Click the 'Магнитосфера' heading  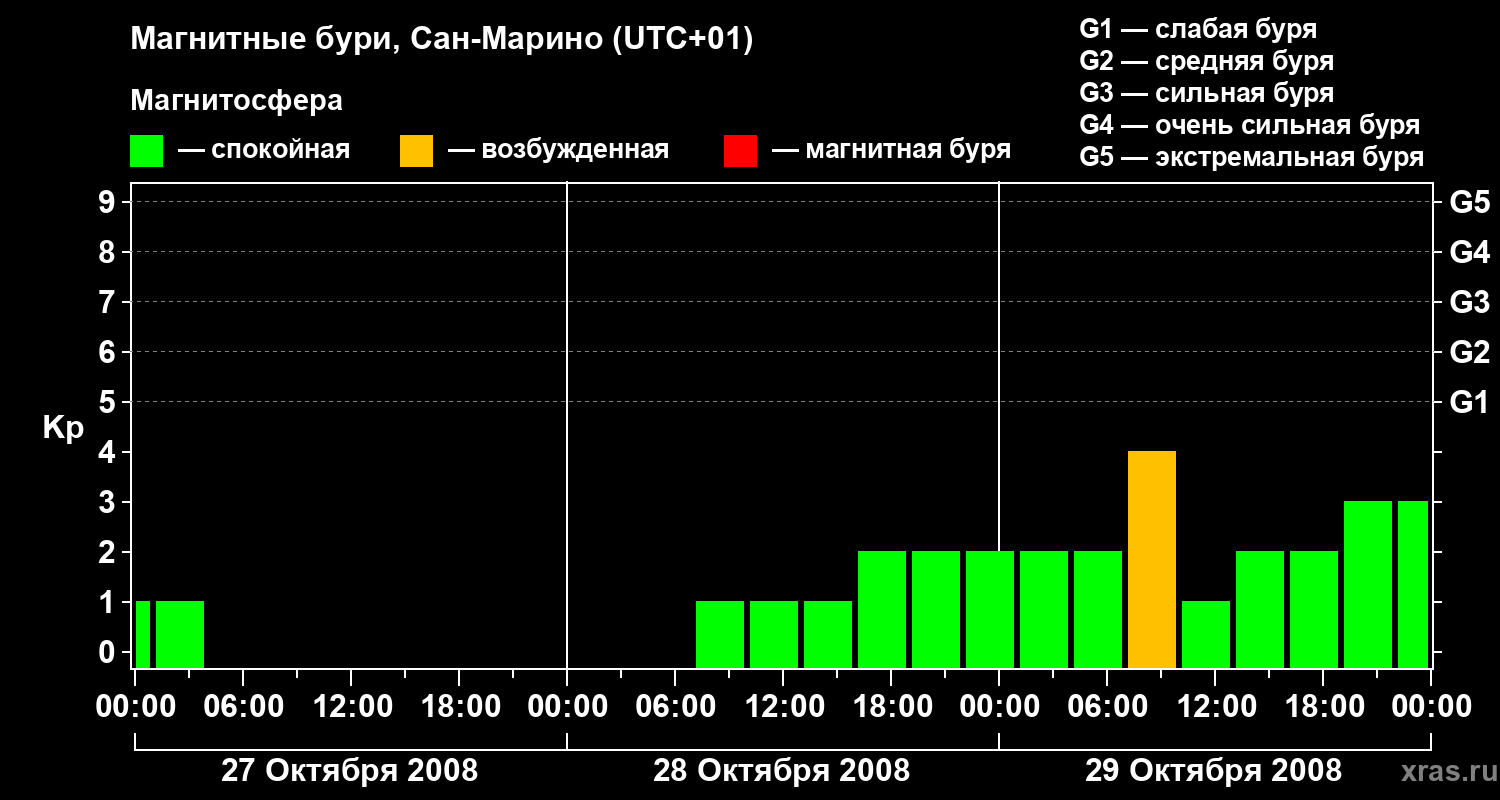click(236, 101)
